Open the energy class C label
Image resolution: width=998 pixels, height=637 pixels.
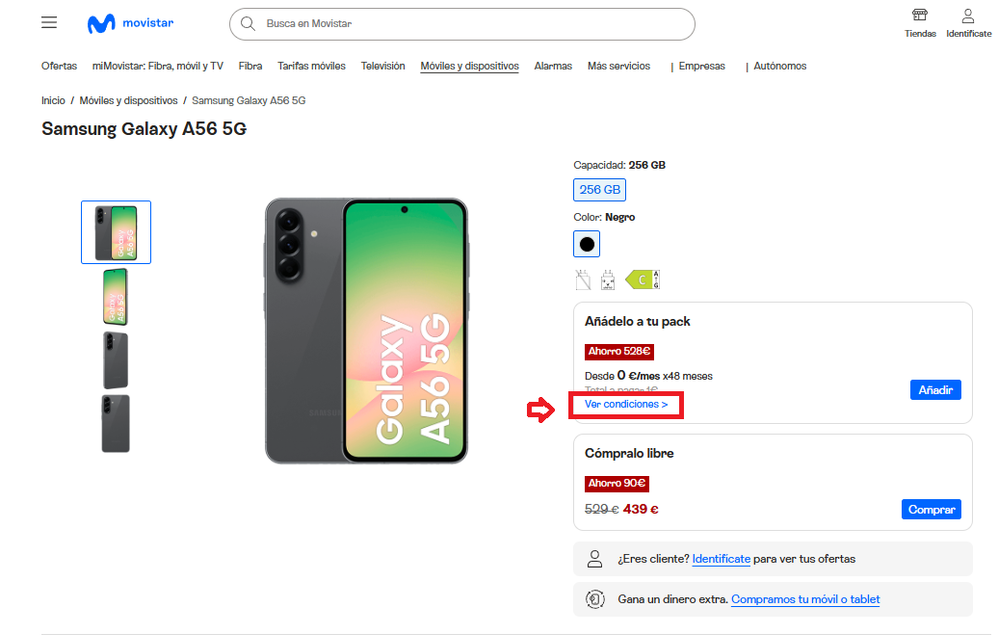(x=643, y=280)
